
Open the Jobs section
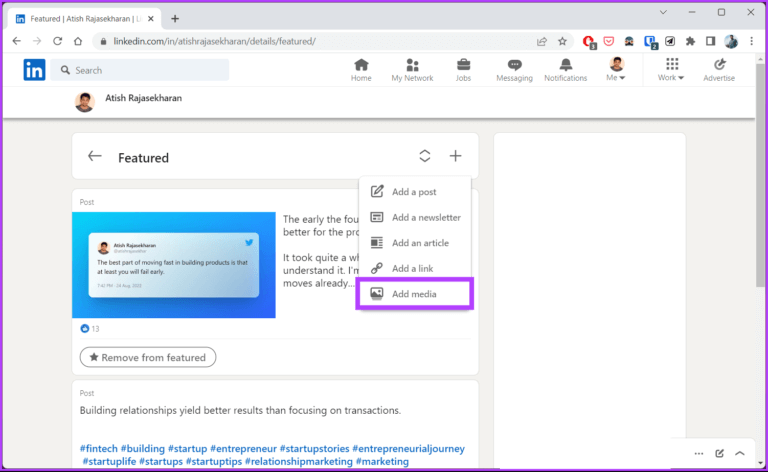tap(463, 71)
